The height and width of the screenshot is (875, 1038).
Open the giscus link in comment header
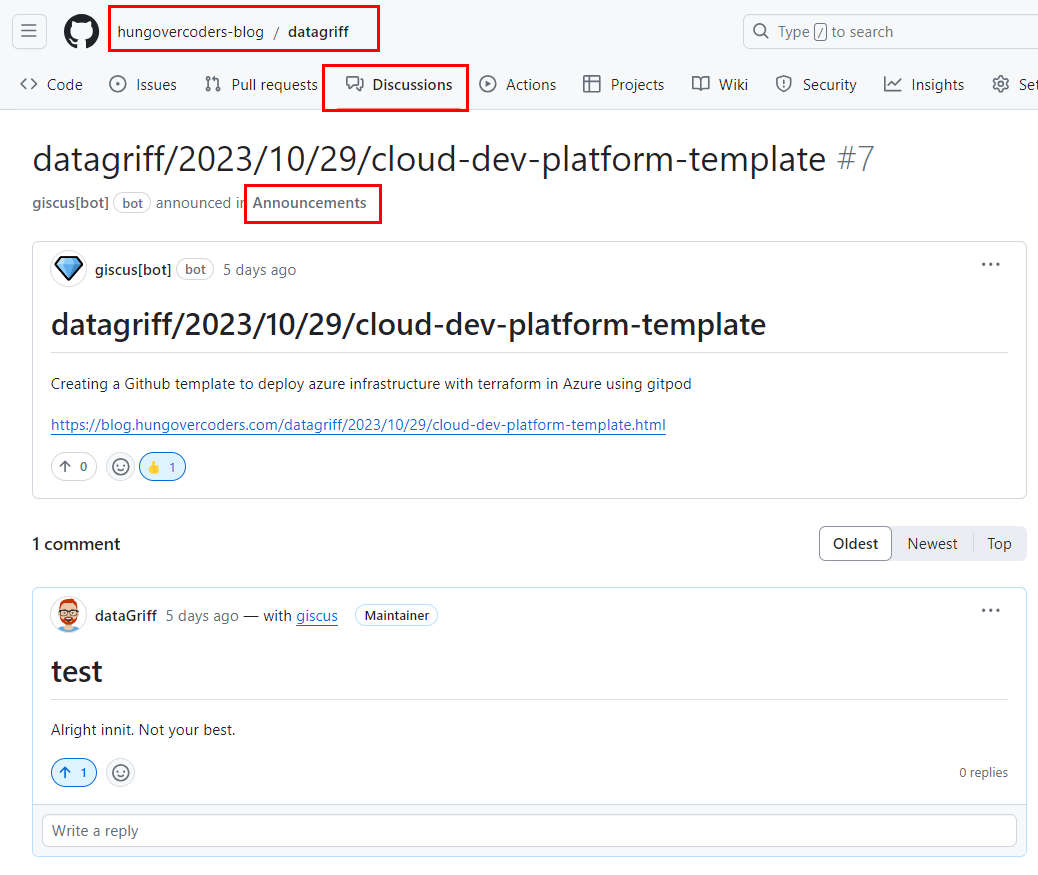click(316, 616)
